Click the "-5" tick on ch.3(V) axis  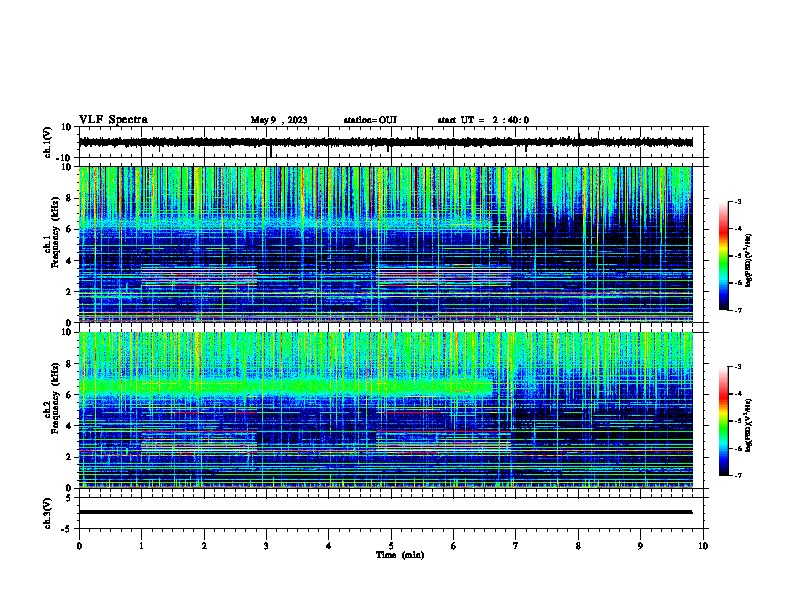(67, 529)
